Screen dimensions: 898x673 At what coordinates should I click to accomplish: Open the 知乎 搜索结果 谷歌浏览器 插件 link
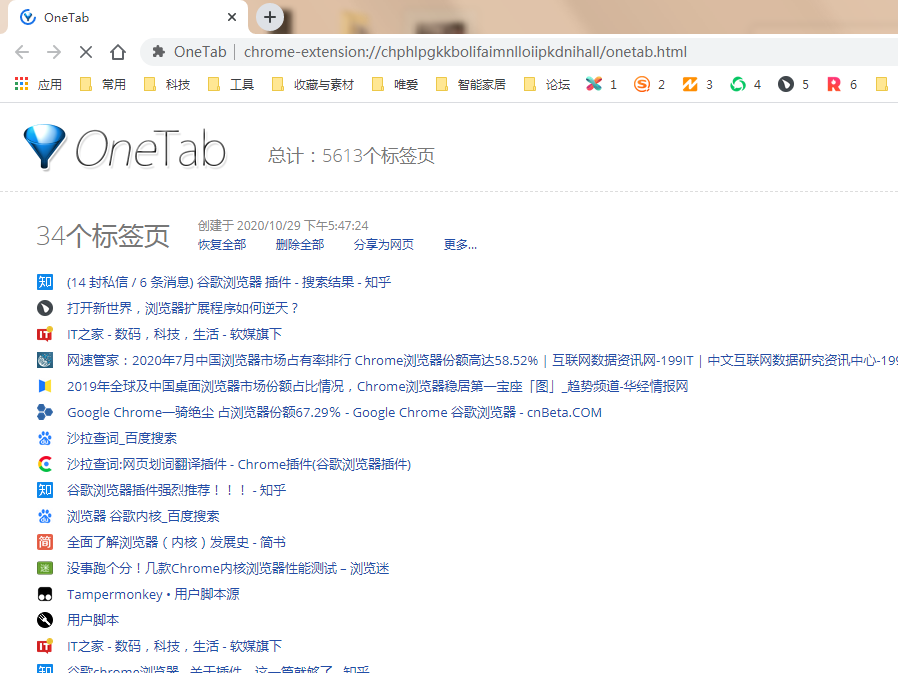229,282
